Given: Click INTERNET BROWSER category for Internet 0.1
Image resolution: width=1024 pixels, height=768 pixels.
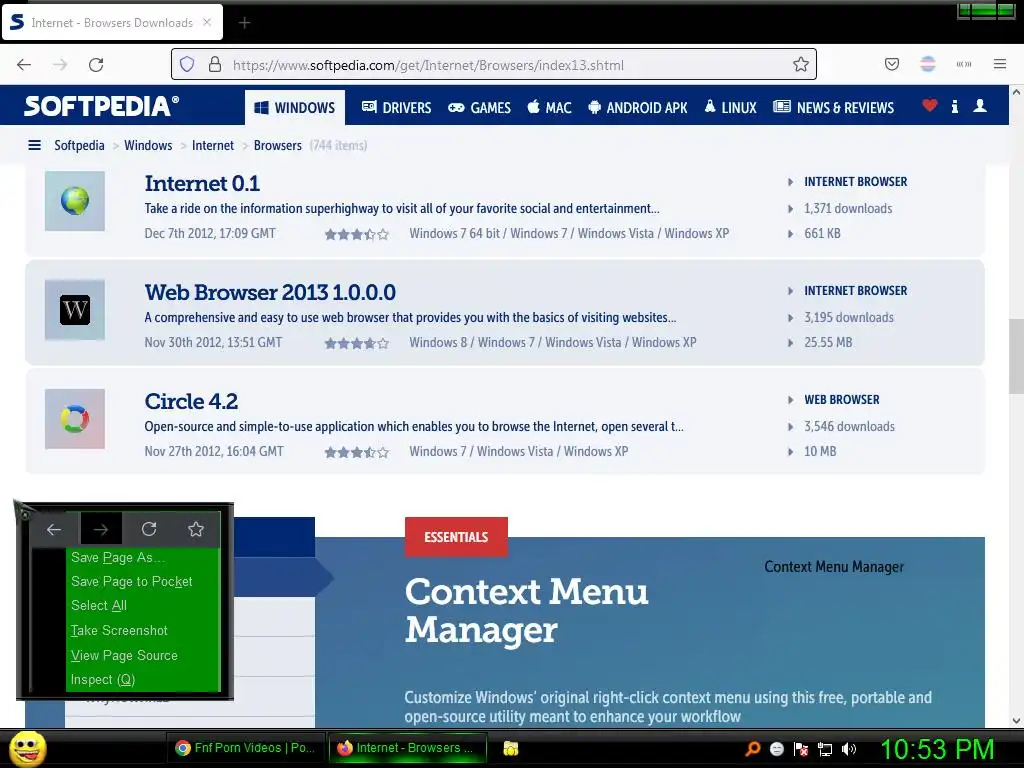Looking at the screenshot, I should coord(856,182).
